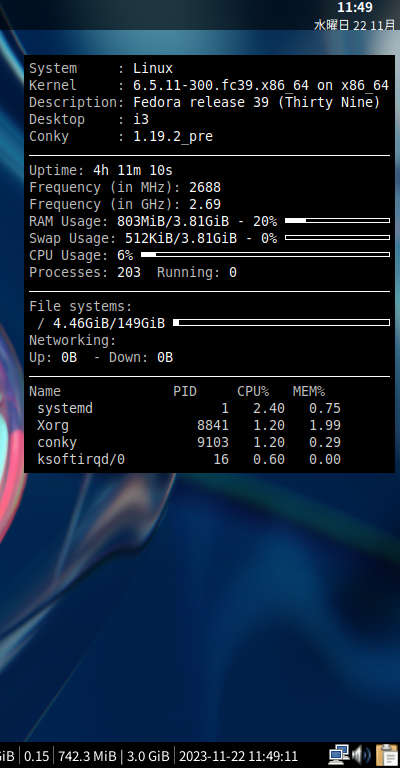The image size is (400, 768).
Task: Click the 742.3 MiB status bar entry
Action: [88, 756]
